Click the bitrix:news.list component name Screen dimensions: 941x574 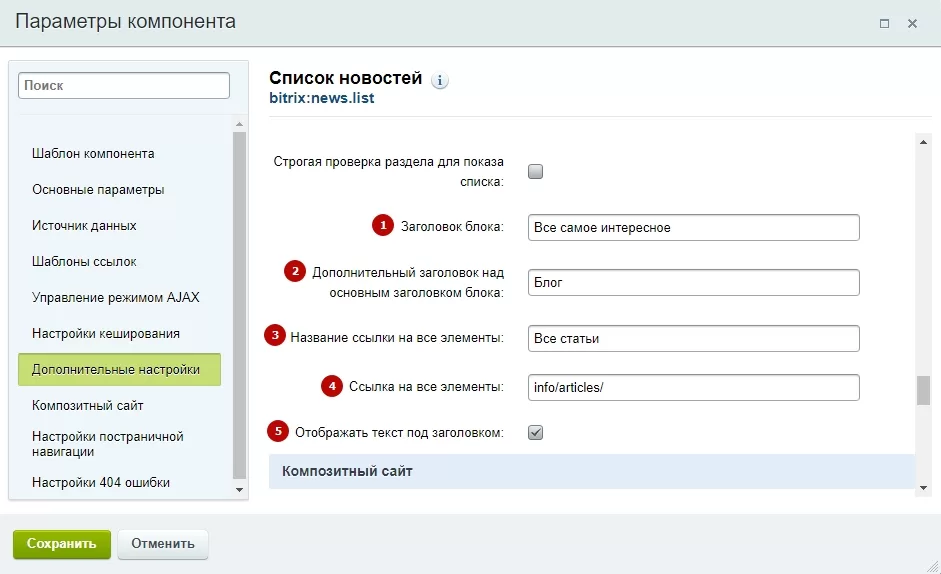[322, 98]
